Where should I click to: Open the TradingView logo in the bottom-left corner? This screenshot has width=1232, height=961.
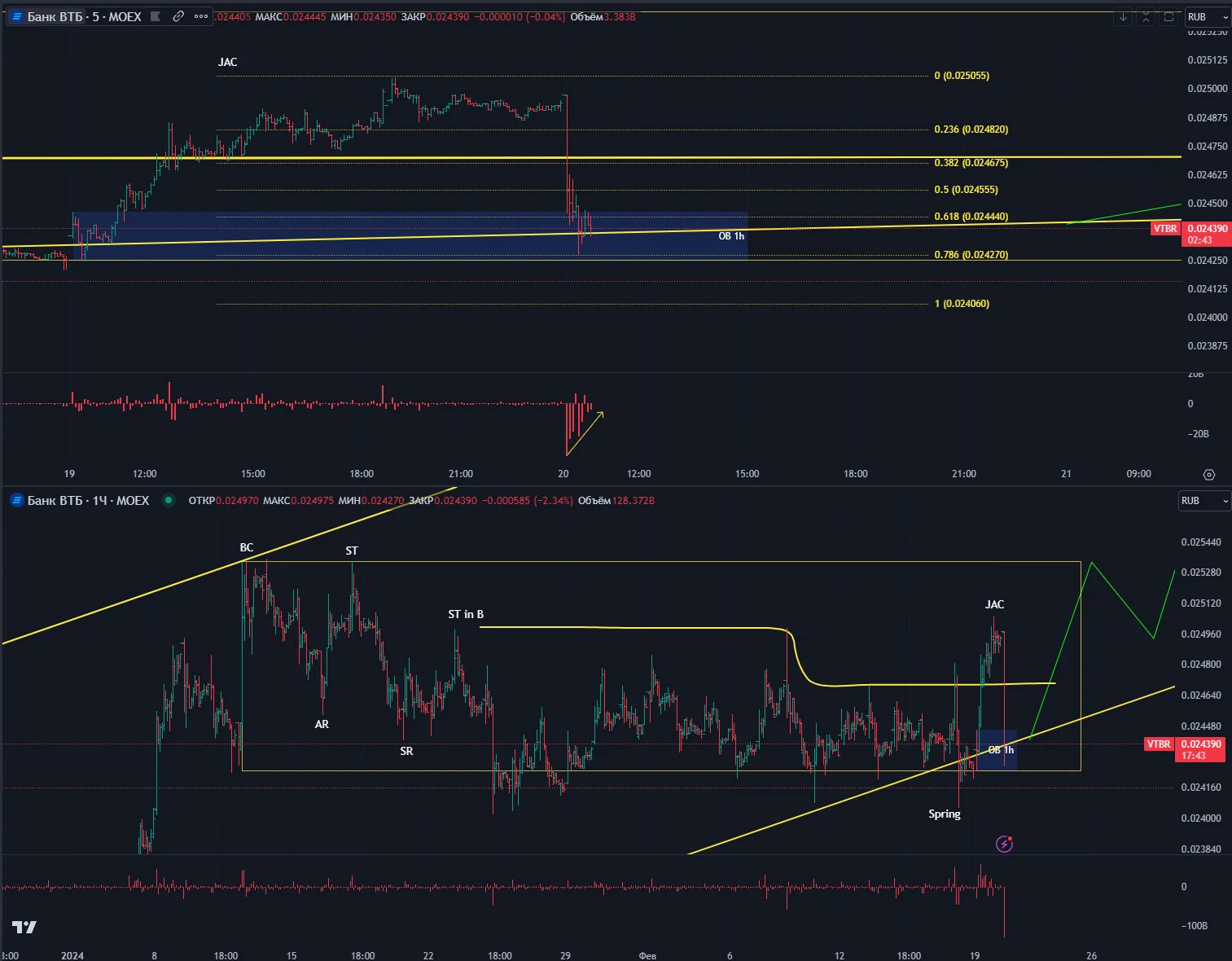point(24,927)
